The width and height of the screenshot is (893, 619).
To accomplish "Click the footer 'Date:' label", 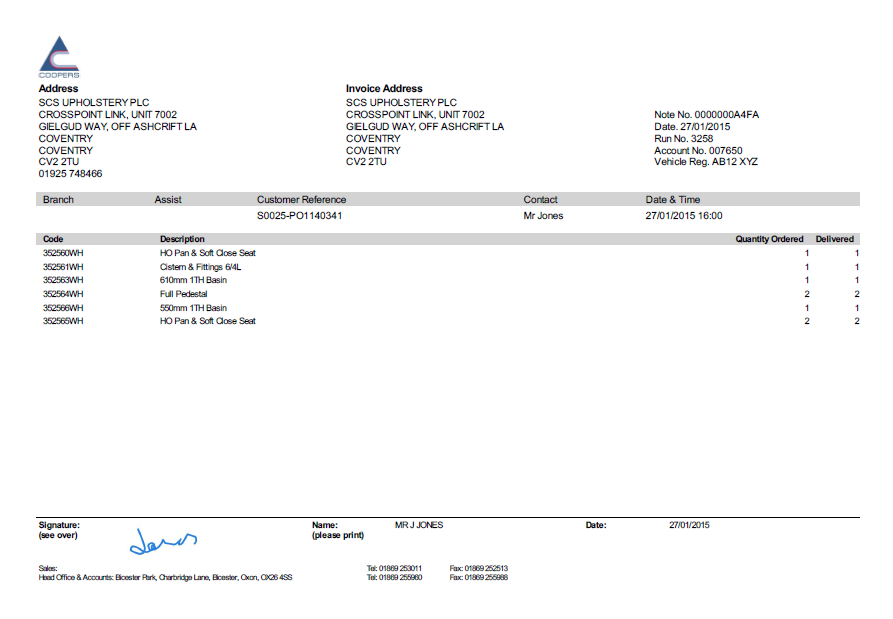I will (596, 525).
